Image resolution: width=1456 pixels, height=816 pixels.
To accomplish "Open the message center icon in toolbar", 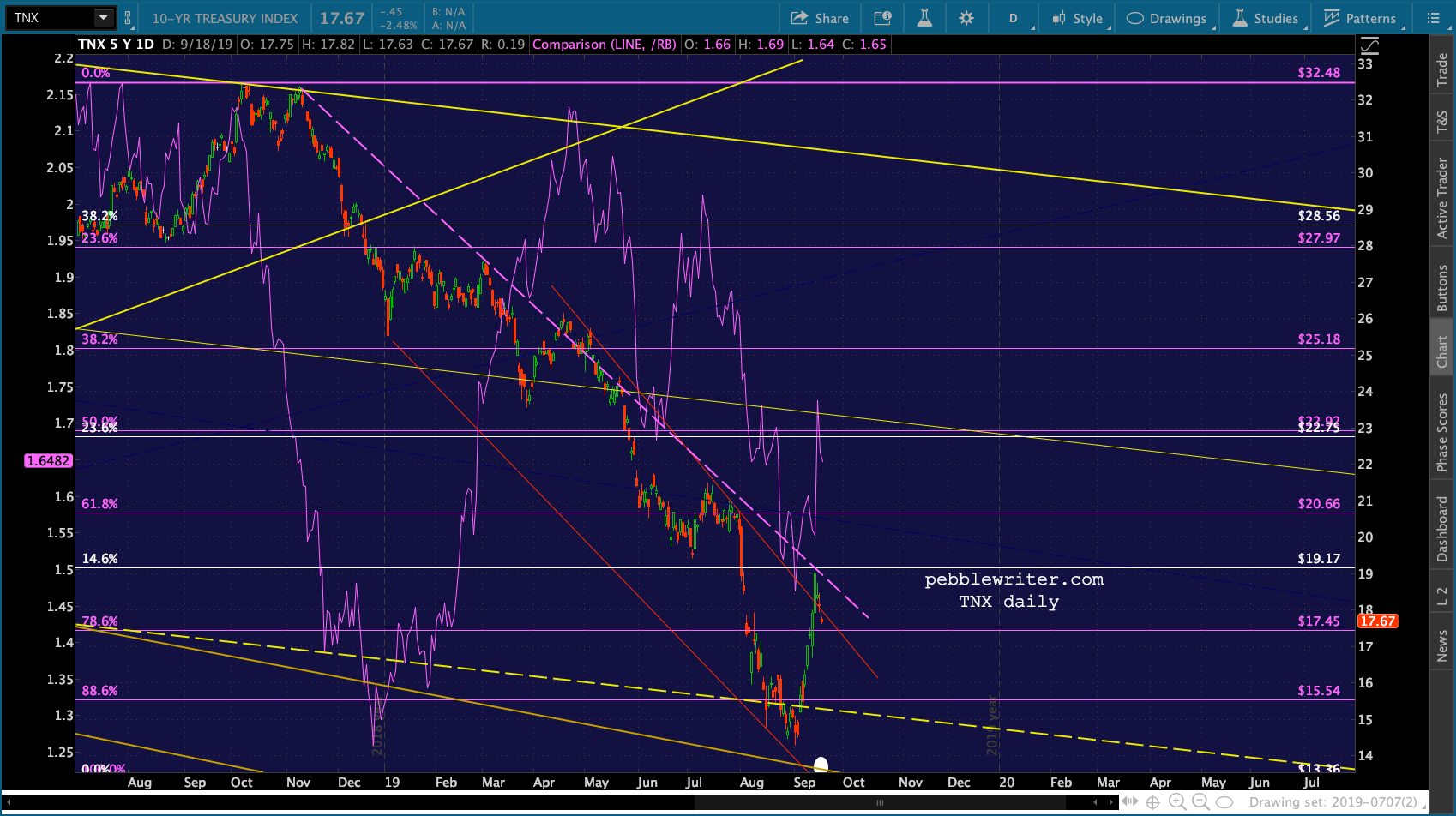I will [882, 18].
